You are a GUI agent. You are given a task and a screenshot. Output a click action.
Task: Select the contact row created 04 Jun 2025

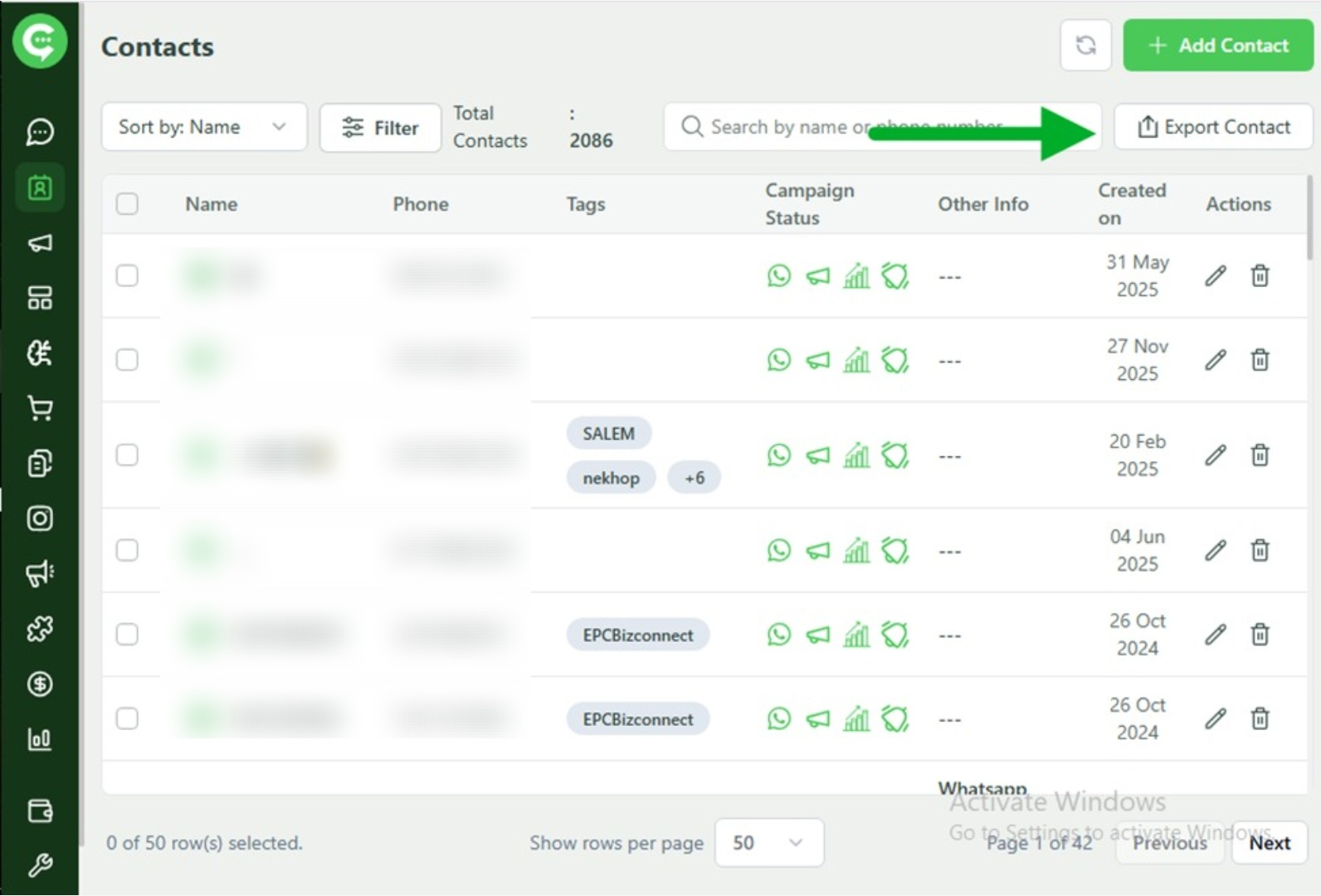127,550
